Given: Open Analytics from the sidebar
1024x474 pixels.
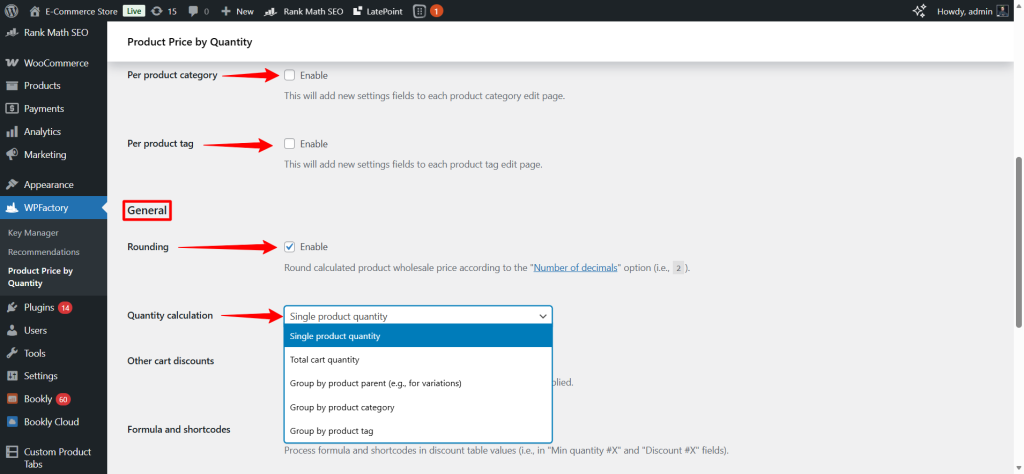Looking at the screenshot, I should click(x=42, y=132).
